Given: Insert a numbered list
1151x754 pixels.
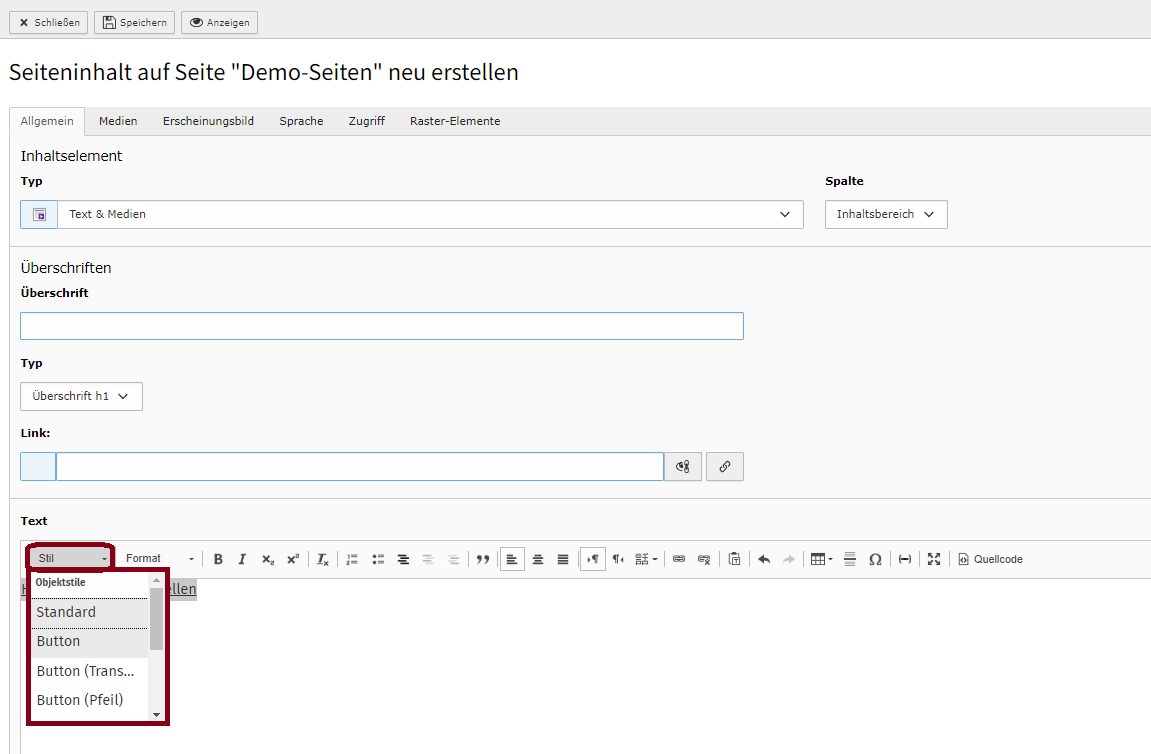Looking at the screenshot, I should coord(352,559).
